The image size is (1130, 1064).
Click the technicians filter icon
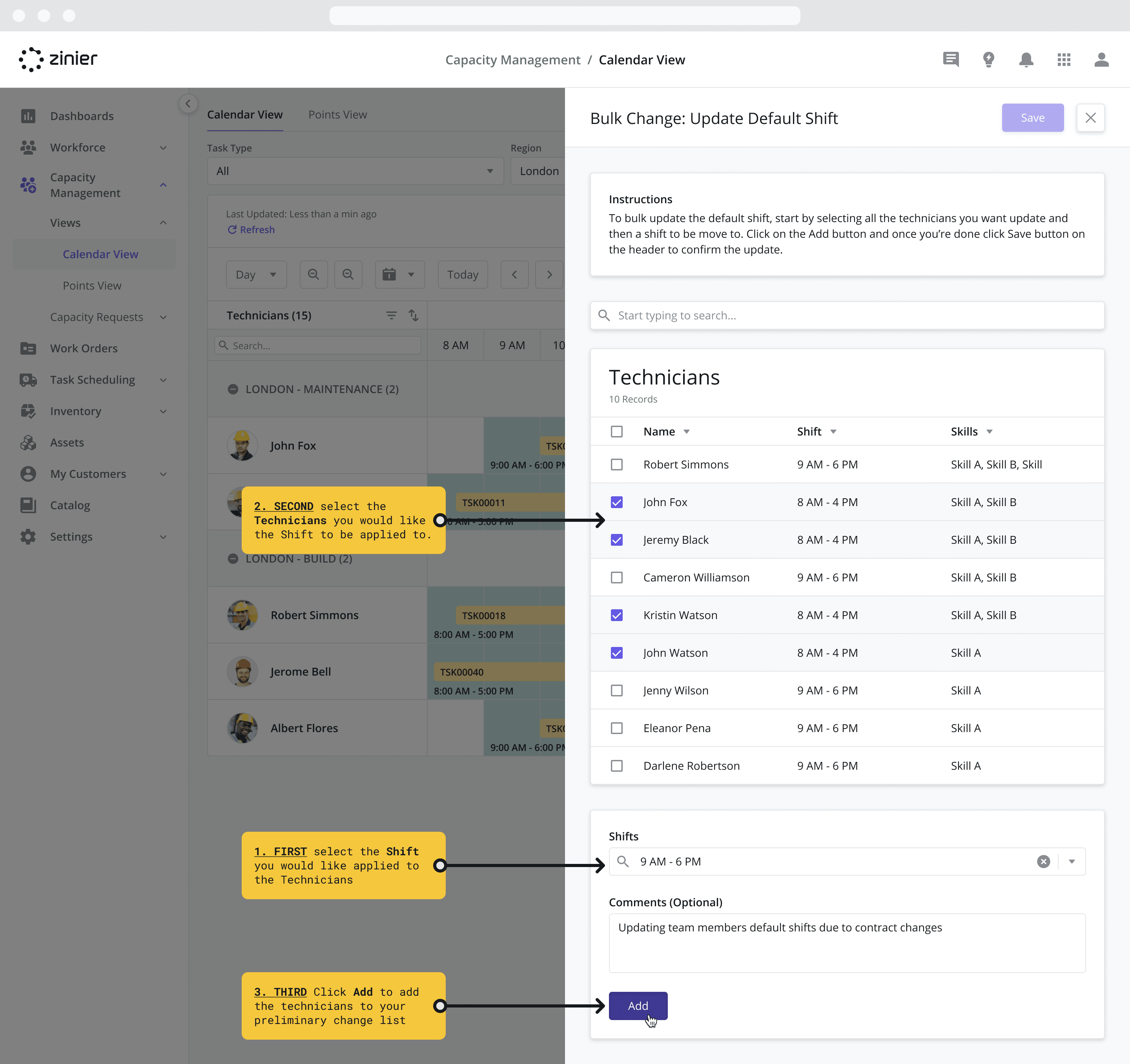391,315
